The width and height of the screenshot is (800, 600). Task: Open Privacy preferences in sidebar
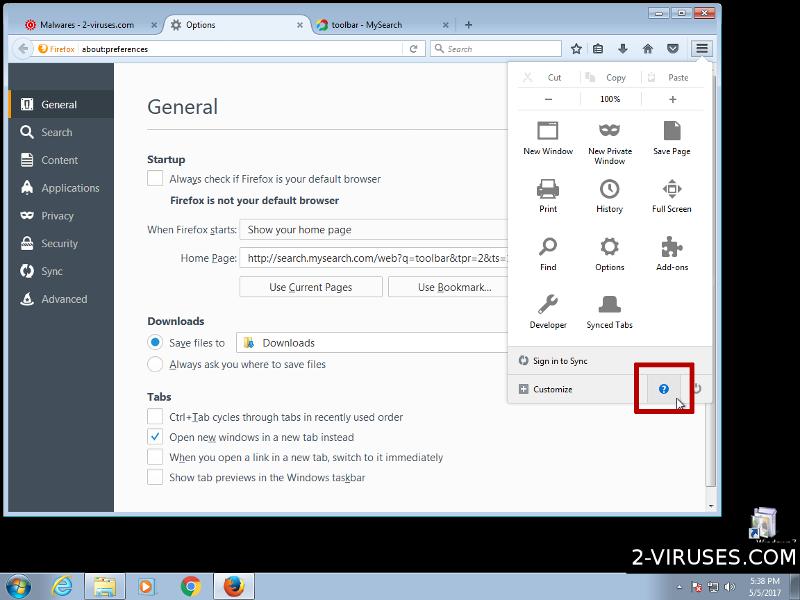[61, 216]
